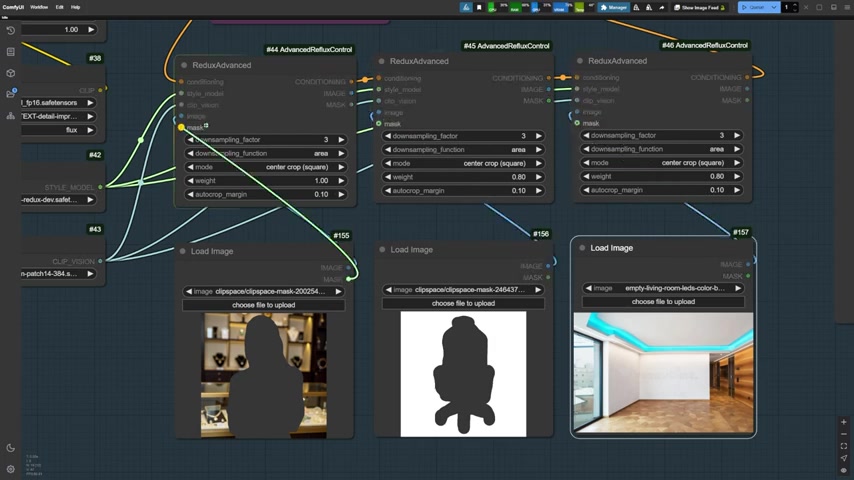Screen dimensions: 854x480
Task: Click the bookmark icon in top toolbar
Action: [479, 7]
